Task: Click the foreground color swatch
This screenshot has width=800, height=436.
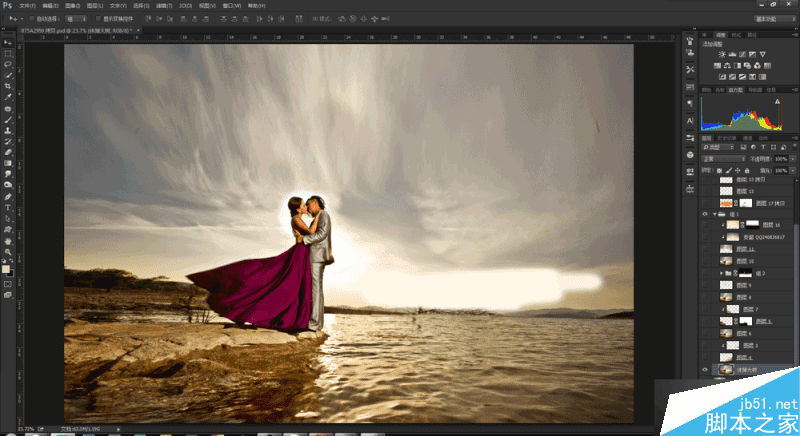Action: click(x=6, y=269)
